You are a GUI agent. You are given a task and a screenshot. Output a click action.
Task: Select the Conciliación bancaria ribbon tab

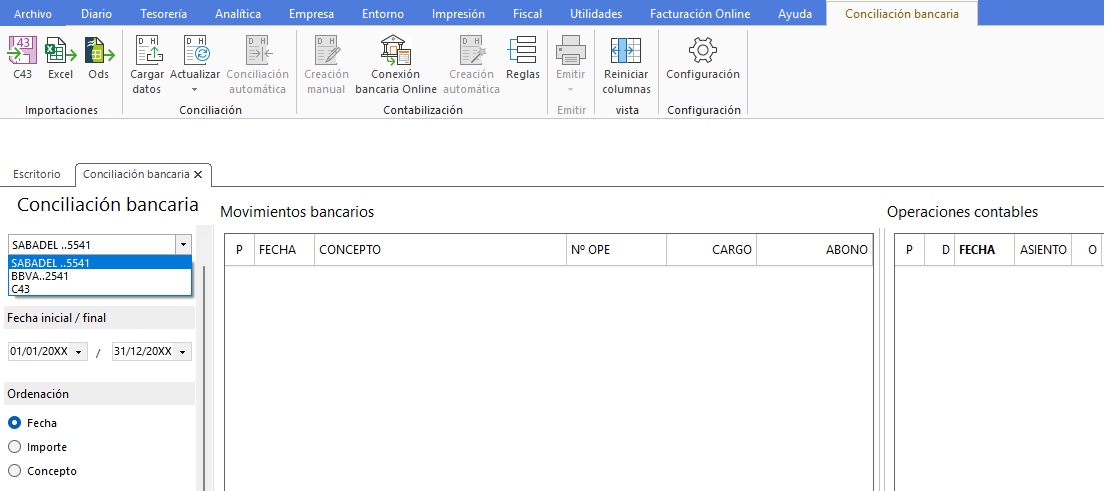click(902, 14)
